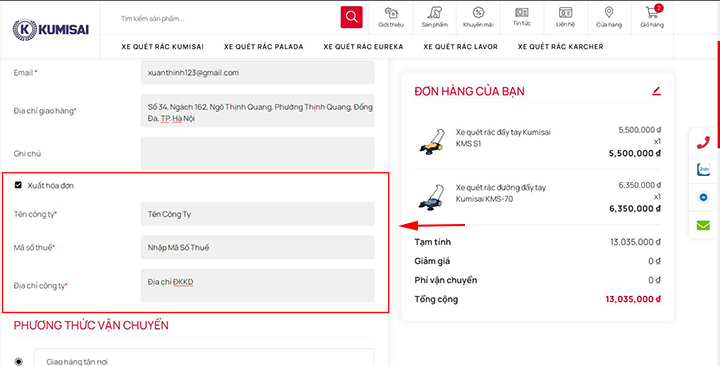This screenshot has height=366, width=720.
Task: Open Xe quét rác đường đẩy tay Kumisai KMS-70 link
Action: click(x=501, y=193)
